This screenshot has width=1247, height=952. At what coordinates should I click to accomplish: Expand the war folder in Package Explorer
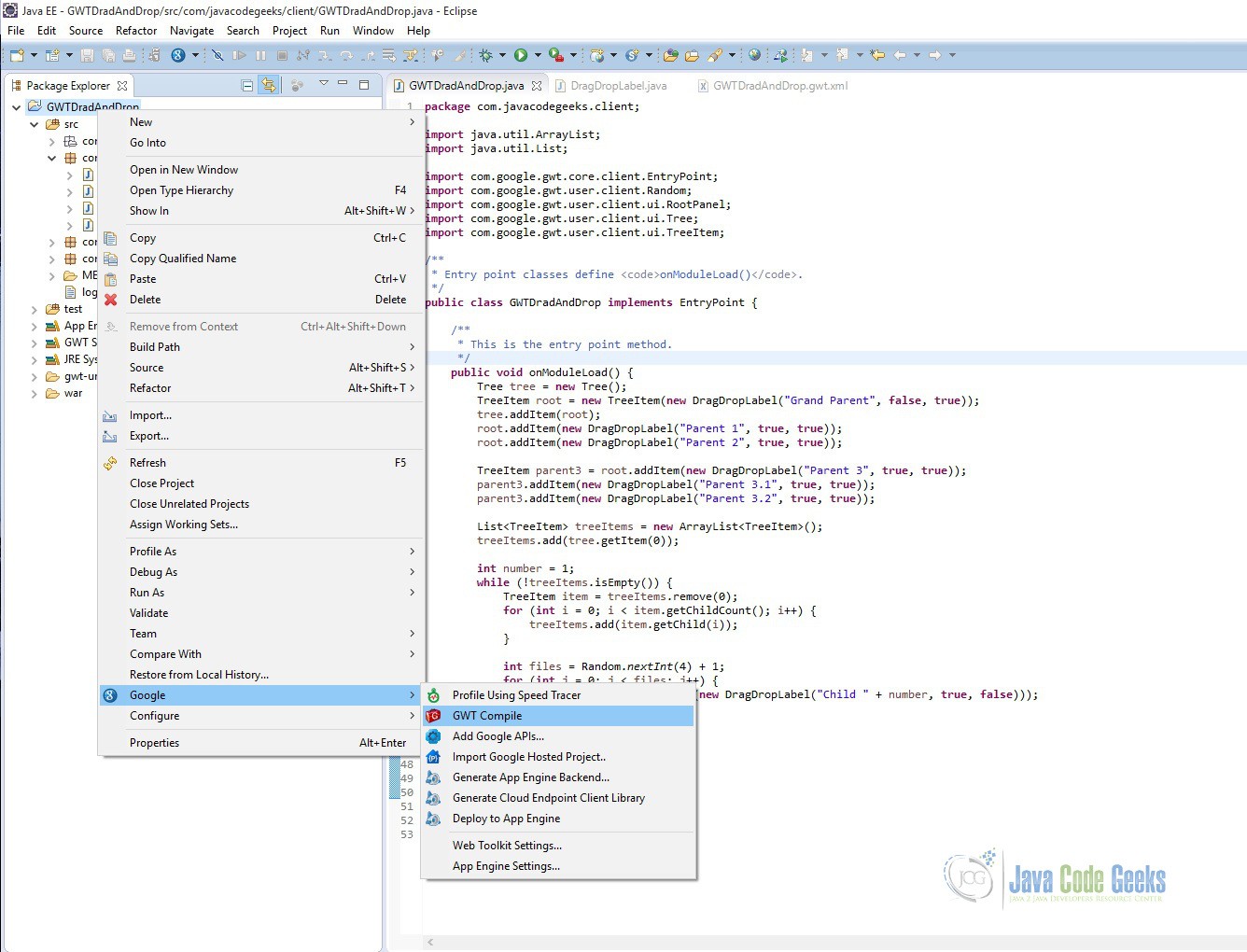(x=33, y=393)
